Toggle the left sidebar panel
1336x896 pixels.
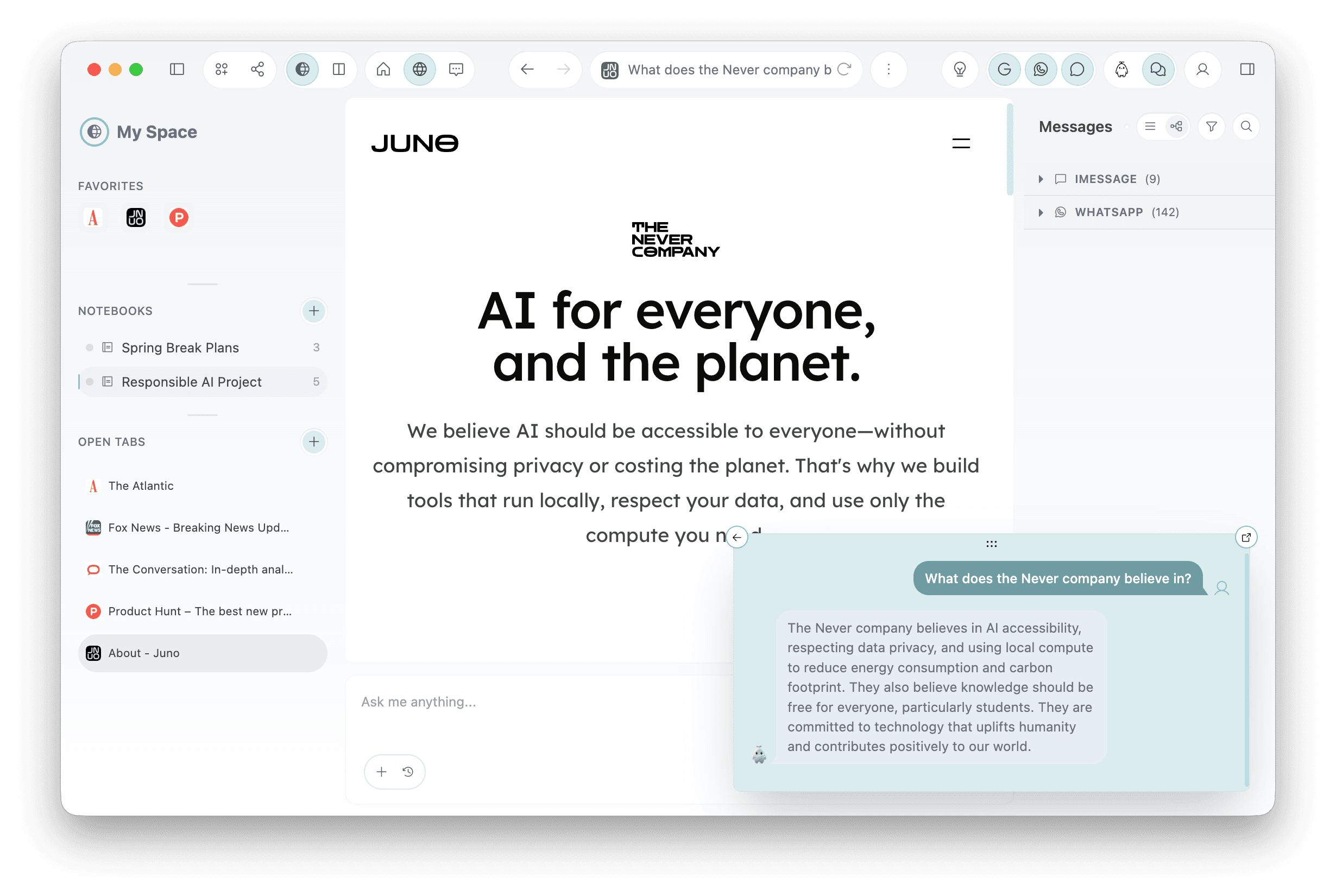click(x=177, y=69)
